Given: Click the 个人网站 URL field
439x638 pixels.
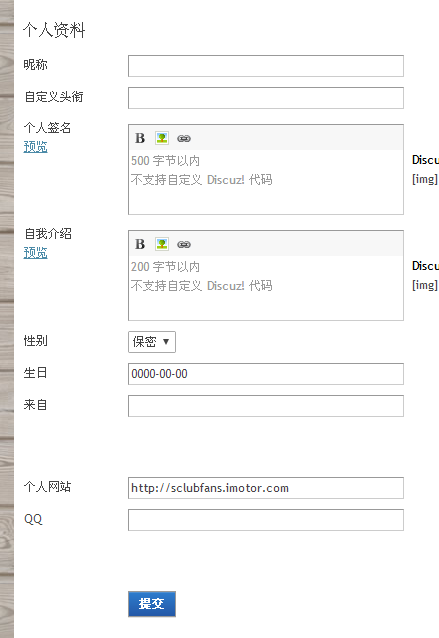Looking at the screenshot, I should (x=266, y=488).
